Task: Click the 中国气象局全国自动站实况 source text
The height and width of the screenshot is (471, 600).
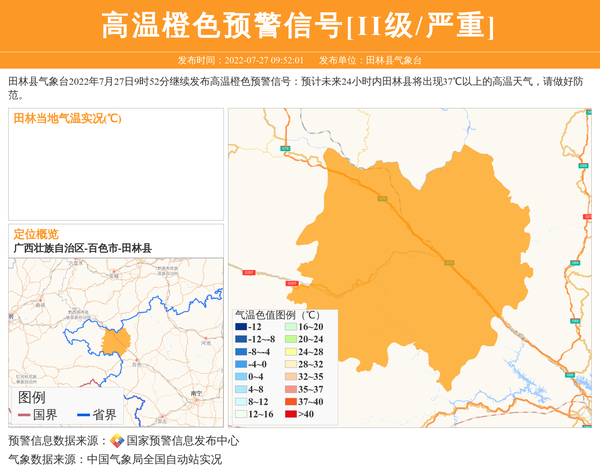Action: pyautogui.click(x=154, y=460)
